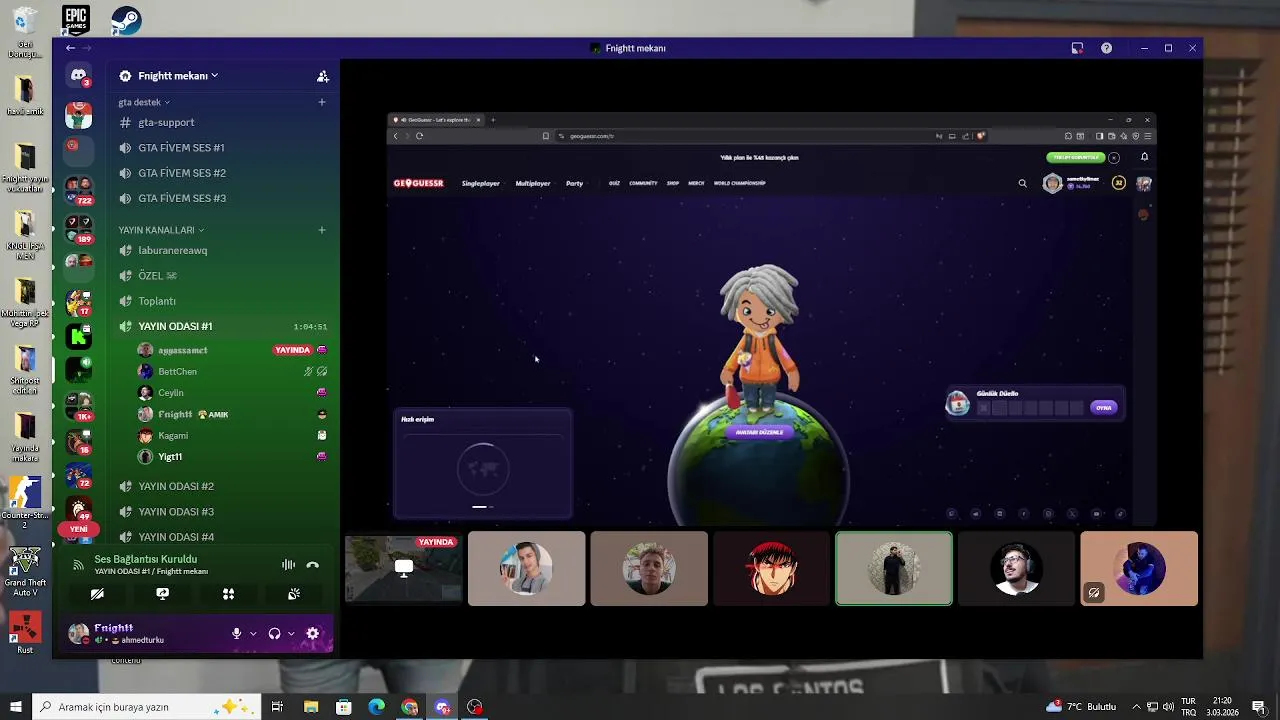Go back with the Discord navigation arrow
The width and height of the screenshot is (1280, 720).
(x=70, y=48)
